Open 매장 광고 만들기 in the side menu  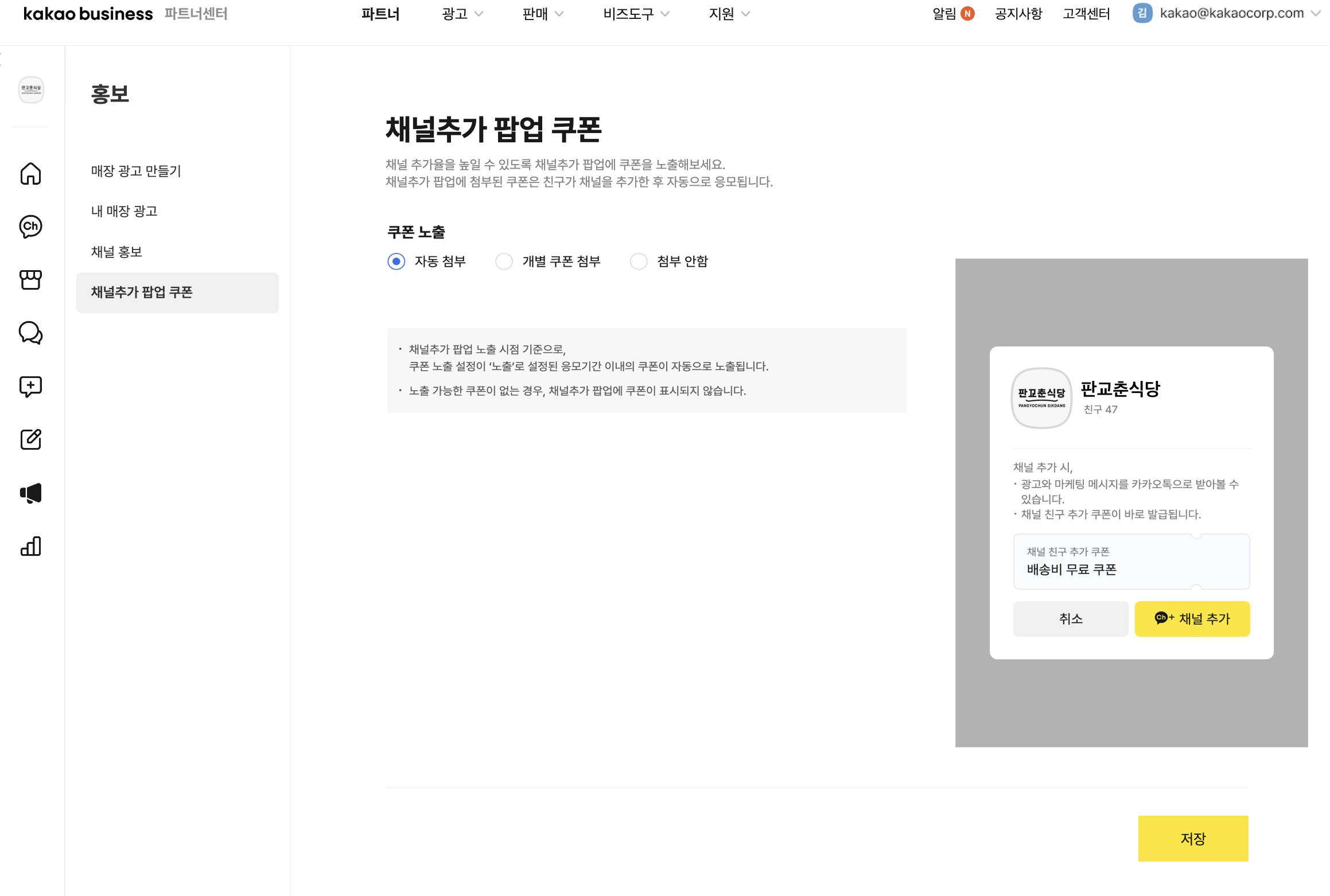(136, 171)
